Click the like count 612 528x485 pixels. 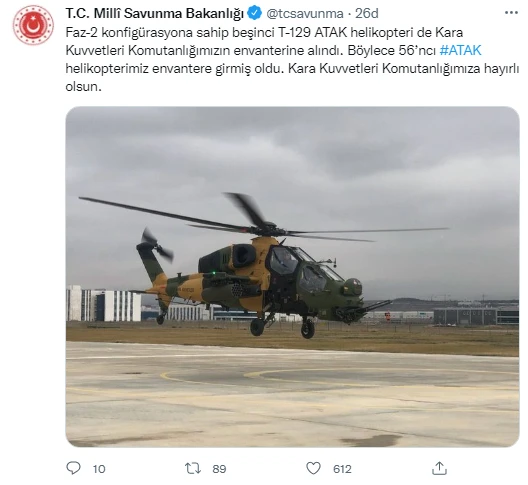pos(342,469)
